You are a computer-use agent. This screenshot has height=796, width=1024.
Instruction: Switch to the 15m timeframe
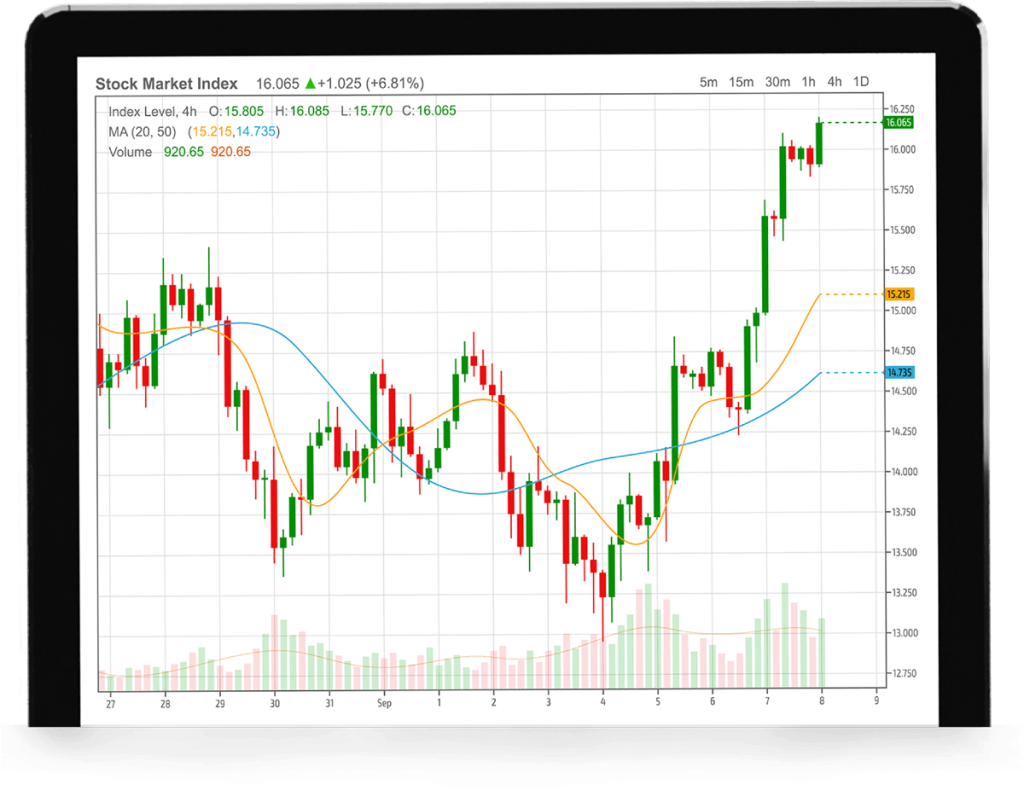pos(741,82)
